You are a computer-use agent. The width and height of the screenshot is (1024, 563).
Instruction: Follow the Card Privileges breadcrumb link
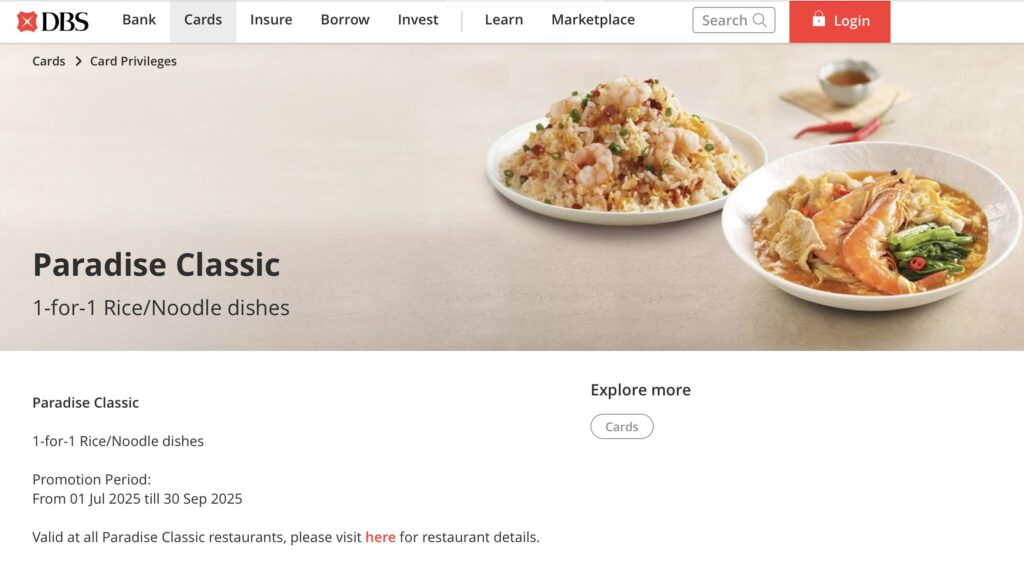point(133,61)
